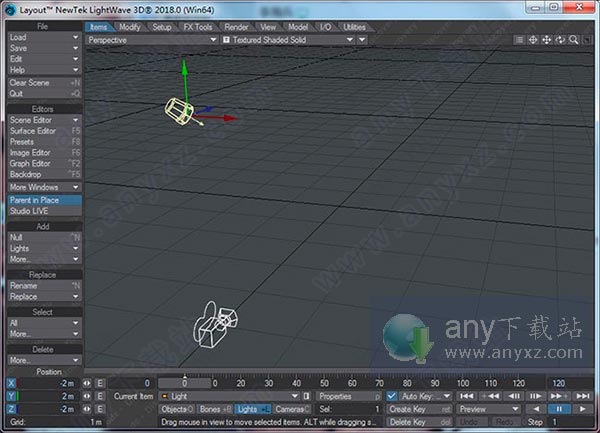Click the arrows icon beside Z position
600x433 pixels.
[x=87, y=409]
